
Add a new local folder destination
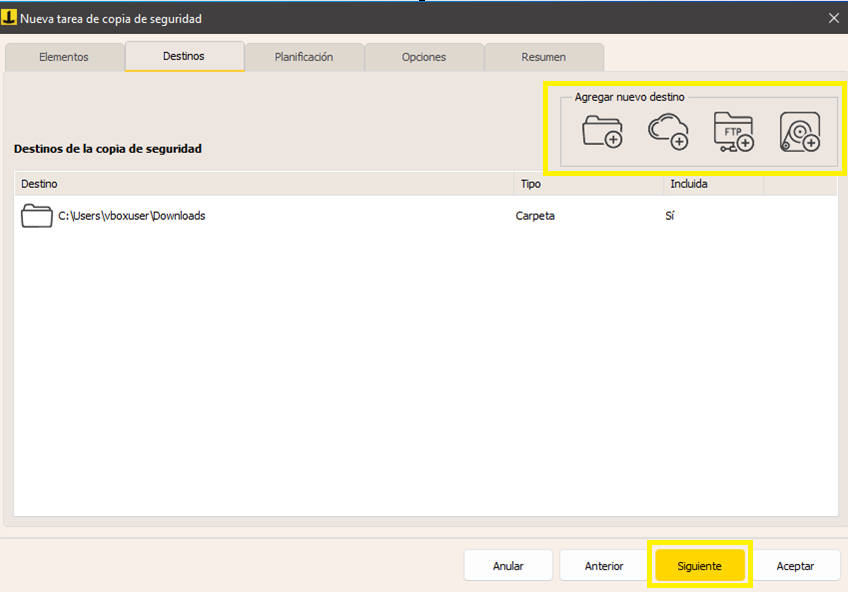point(602,132)
